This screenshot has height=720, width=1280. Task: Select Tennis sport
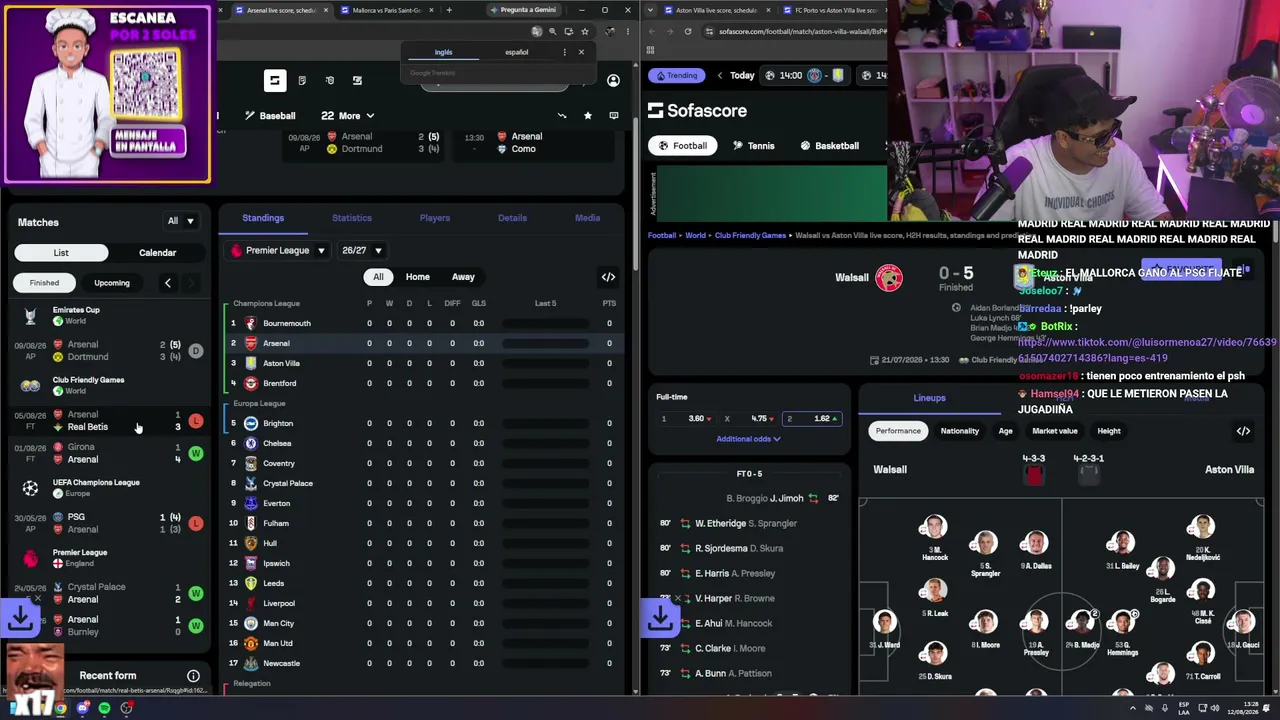[753, 146]
